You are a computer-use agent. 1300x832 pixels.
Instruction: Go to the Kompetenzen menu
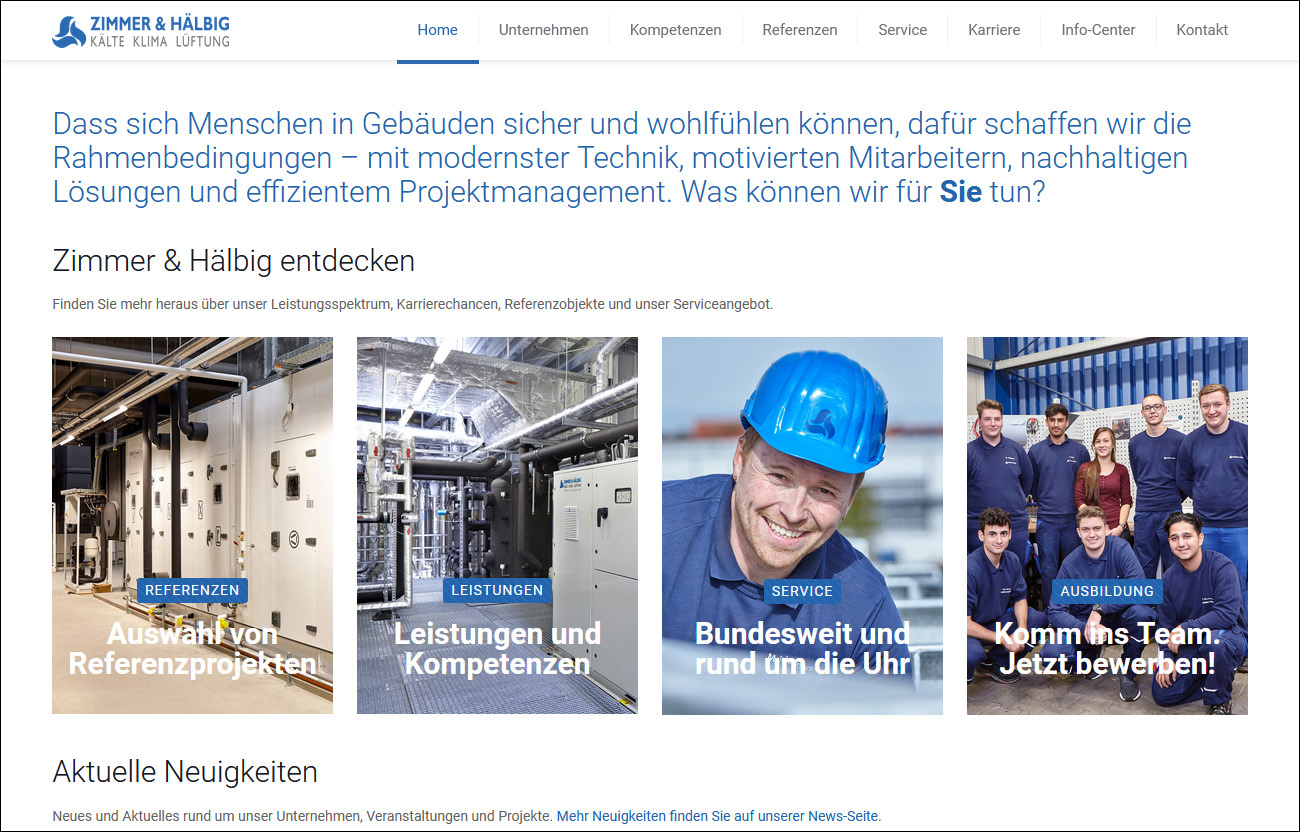click(x=675, y=30)
